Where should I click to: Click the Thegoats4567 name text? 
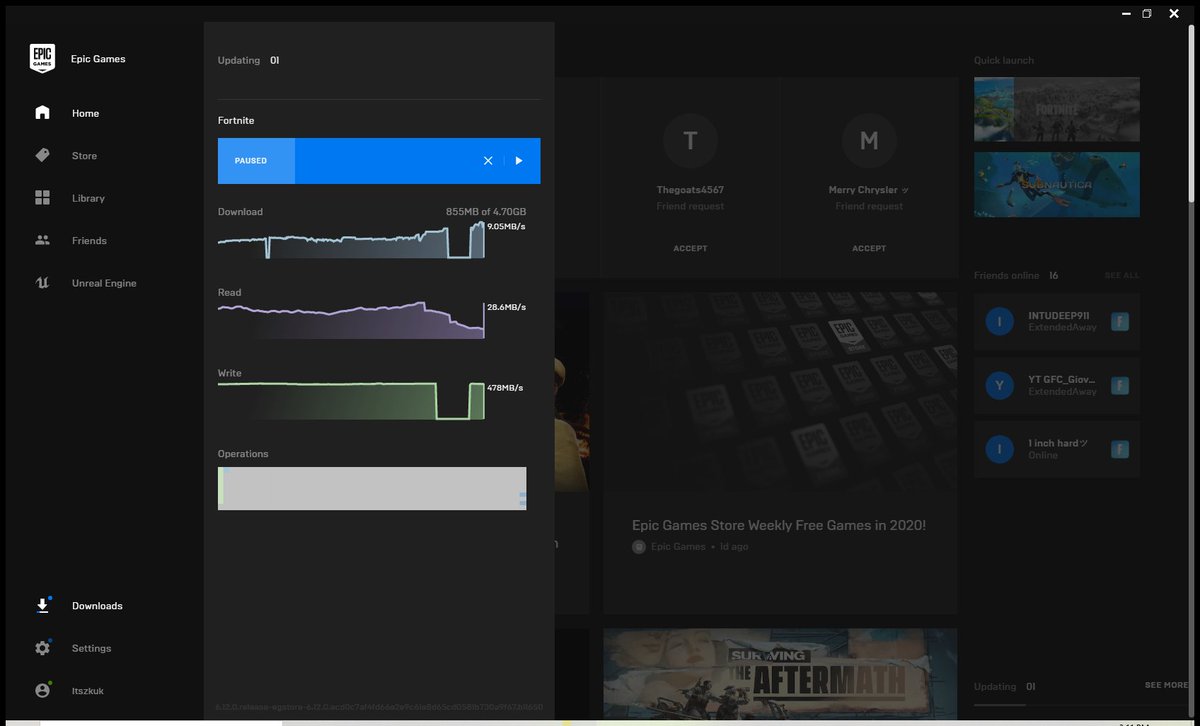tap(690, 190)
